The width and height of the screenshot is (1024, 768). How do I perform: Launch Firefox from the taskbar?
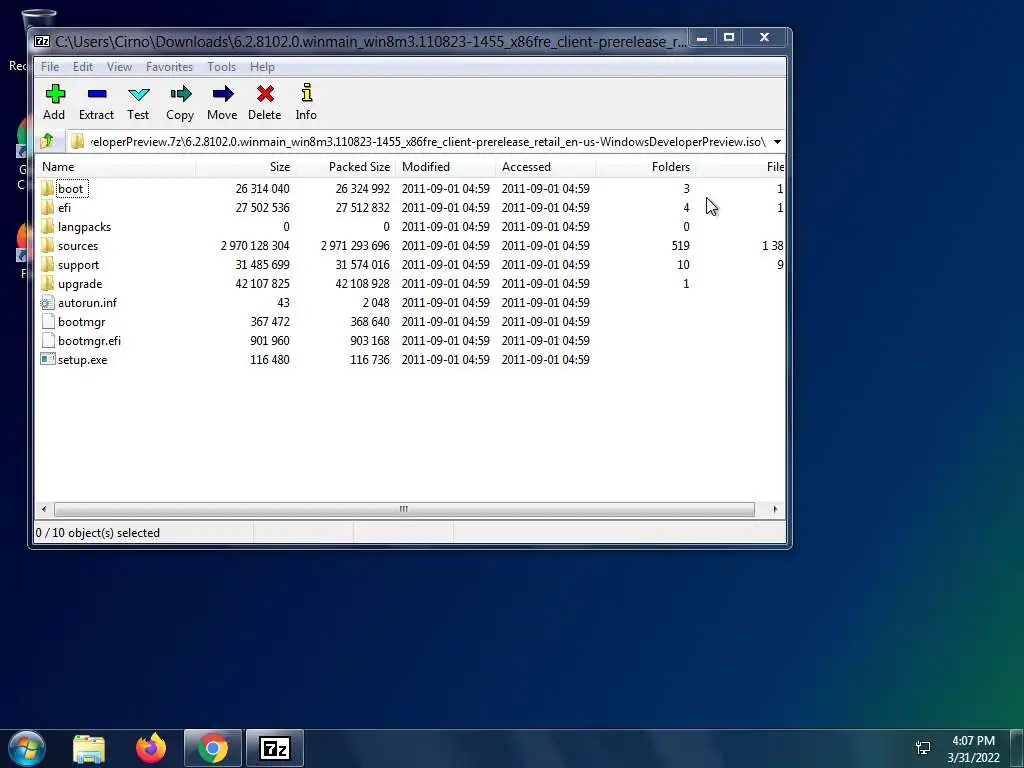point(151,748)
